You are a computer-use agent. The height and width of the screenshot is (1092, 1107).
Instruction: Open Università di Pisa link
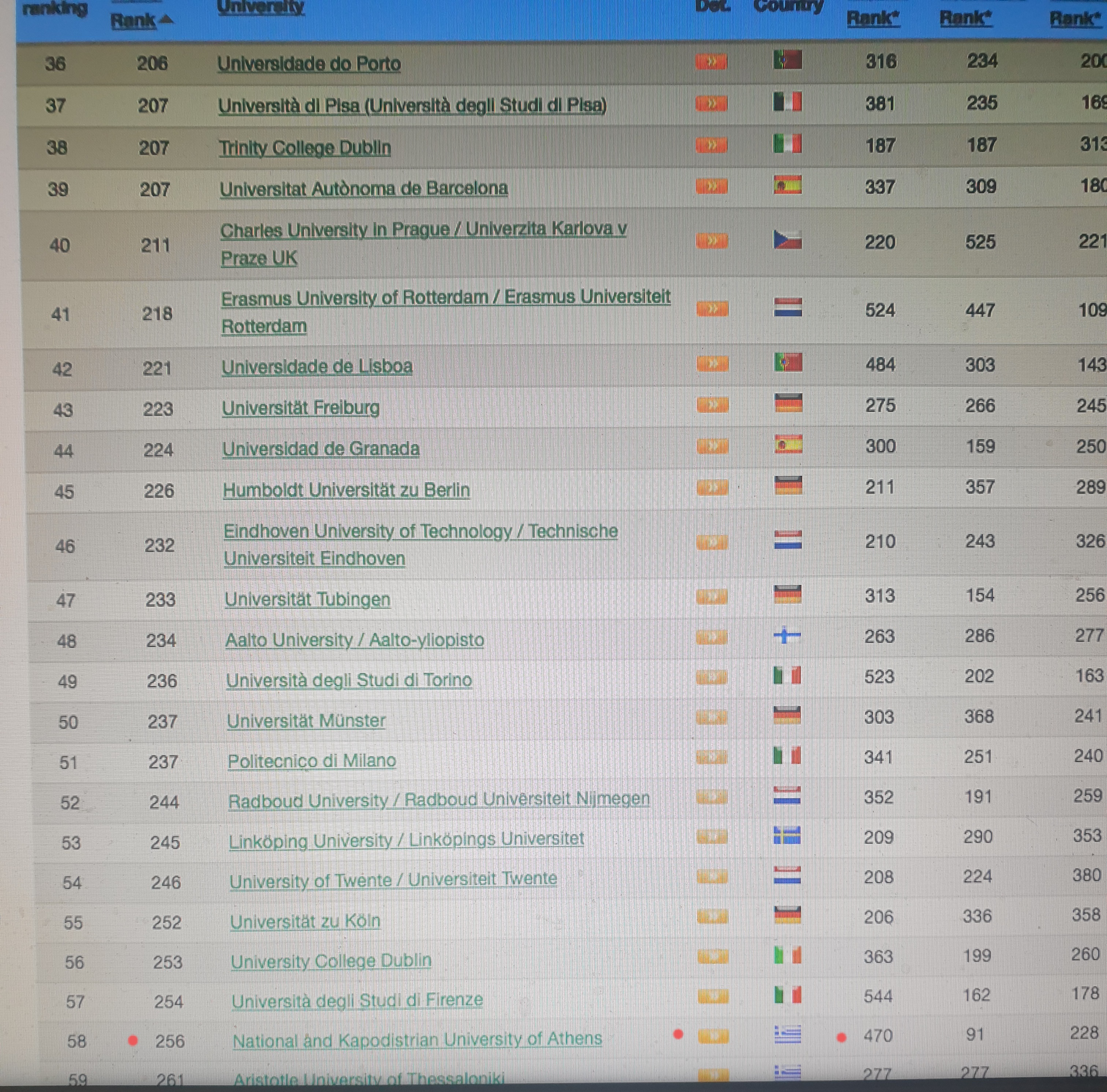coord(412,105)
